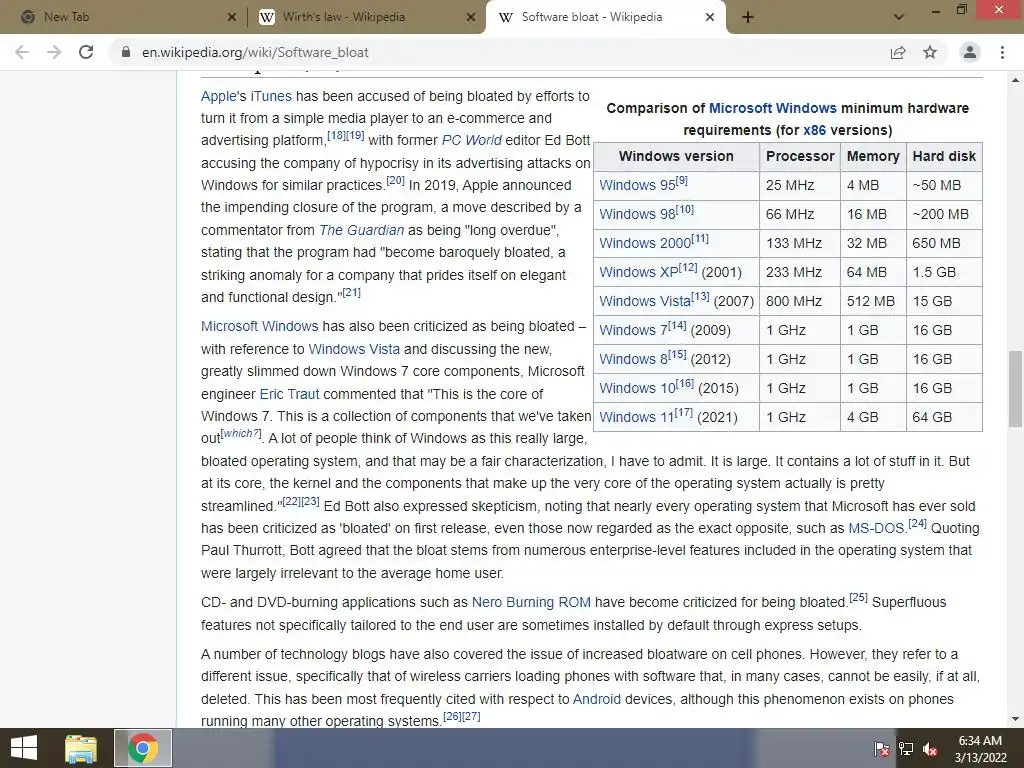Click Chrome icon in taskbar
The image size is (1024, 768).
pyautogui.click(x=143, y=748)
